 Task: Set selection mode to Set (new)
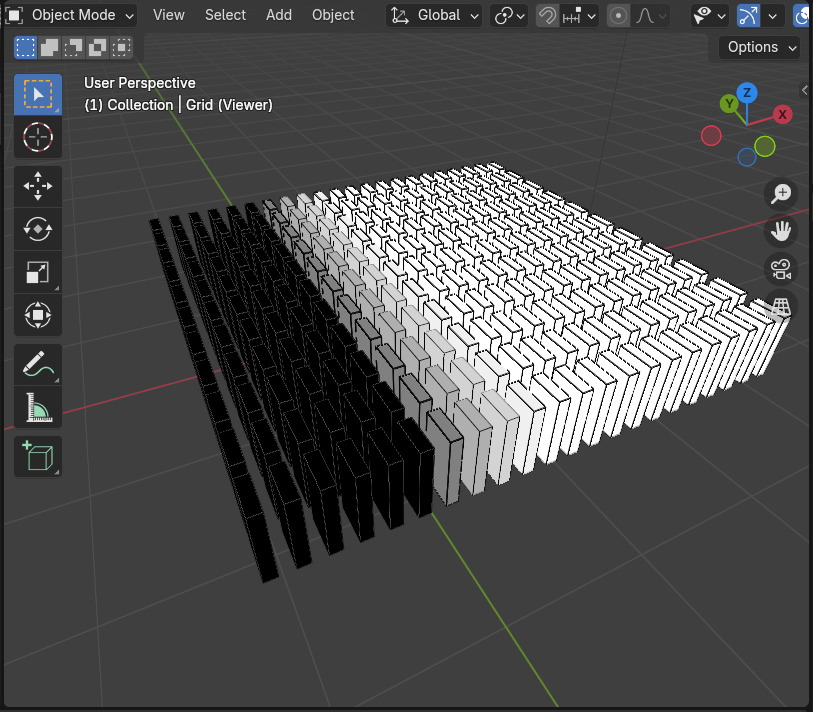pyautogui.click(x=25, y=47)
